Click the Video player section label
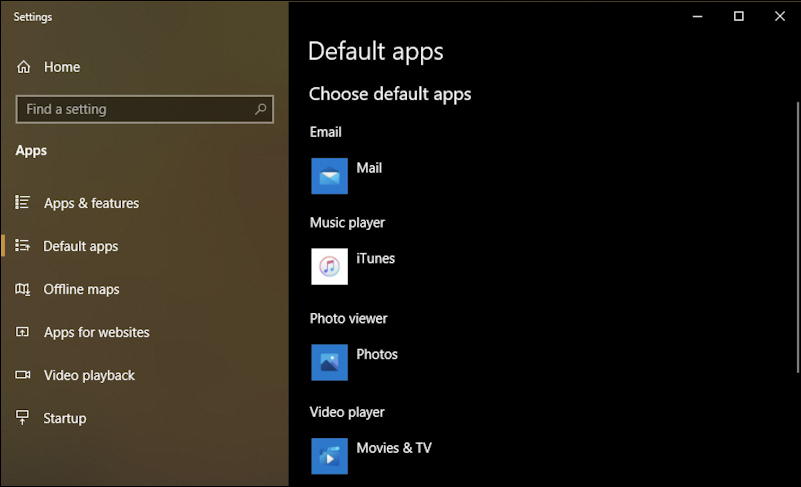The height and width of the screenshot is (487, 801). click(347, 412)
